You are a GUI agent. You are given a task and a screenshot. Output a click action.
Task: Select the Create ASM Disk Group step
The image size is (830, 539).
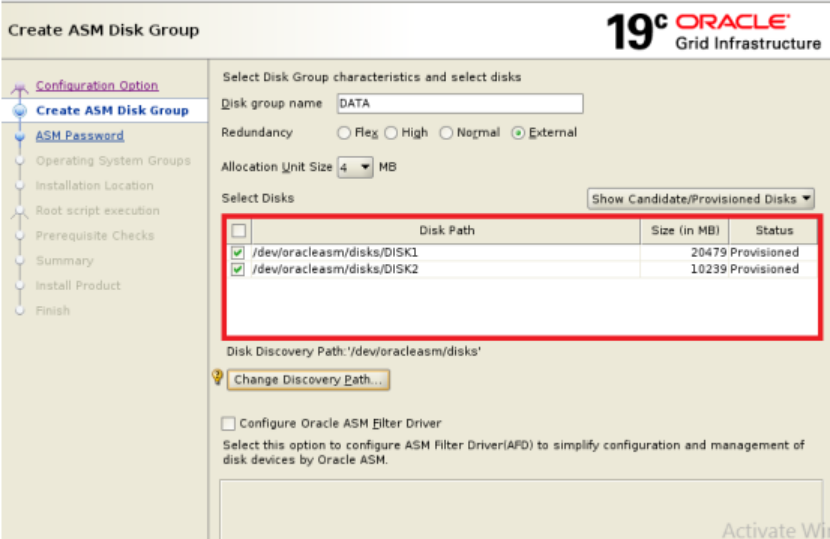pyautogui.click(x=112, y=110)
